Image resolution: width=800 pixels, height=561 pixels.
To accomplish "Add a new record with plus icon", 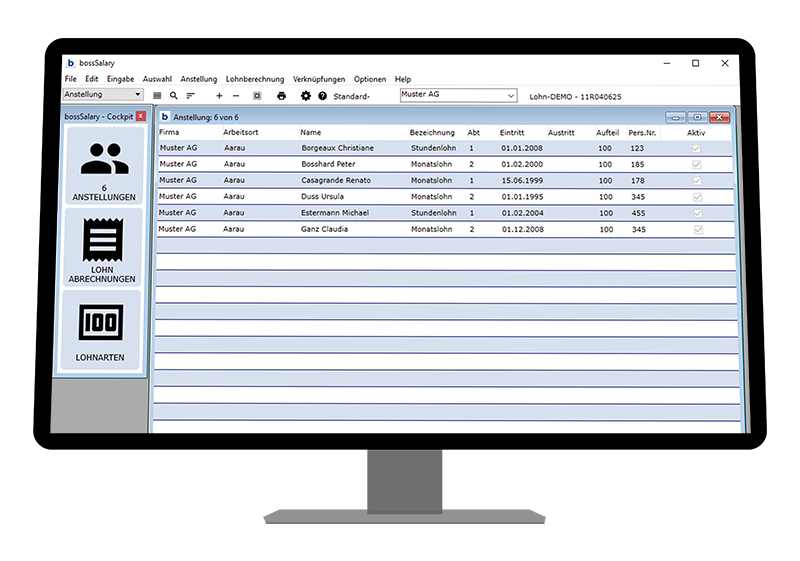I will pyautogui.click(x=219, y=95).
